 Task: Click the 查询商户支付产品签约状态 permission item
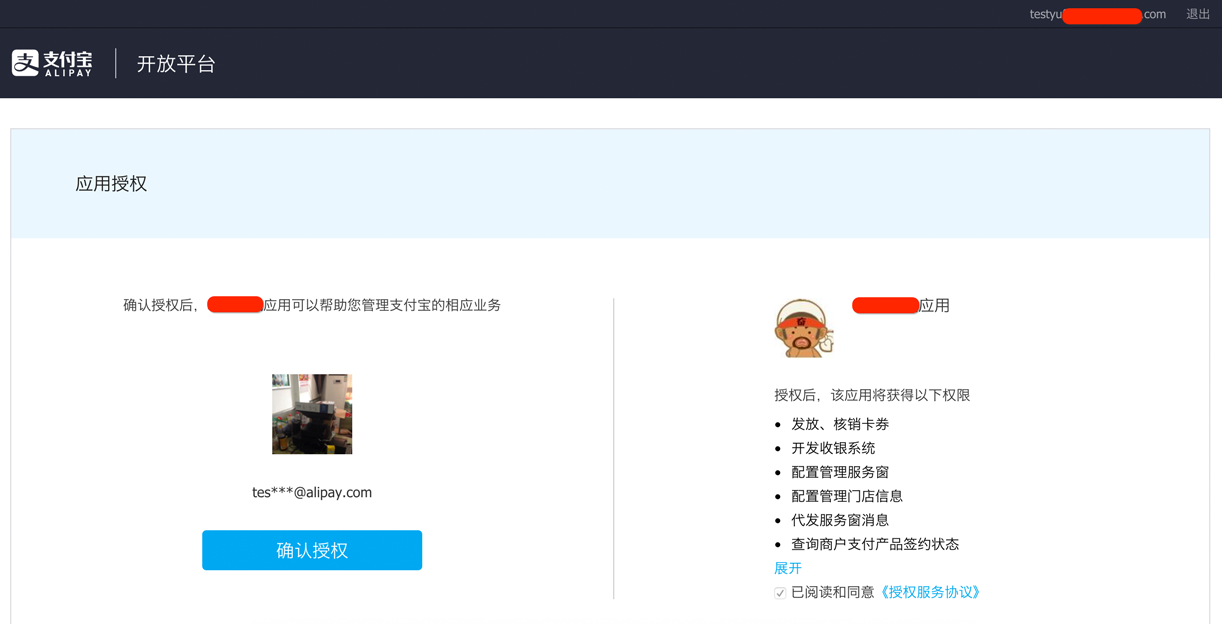click(x=875, y=544)
